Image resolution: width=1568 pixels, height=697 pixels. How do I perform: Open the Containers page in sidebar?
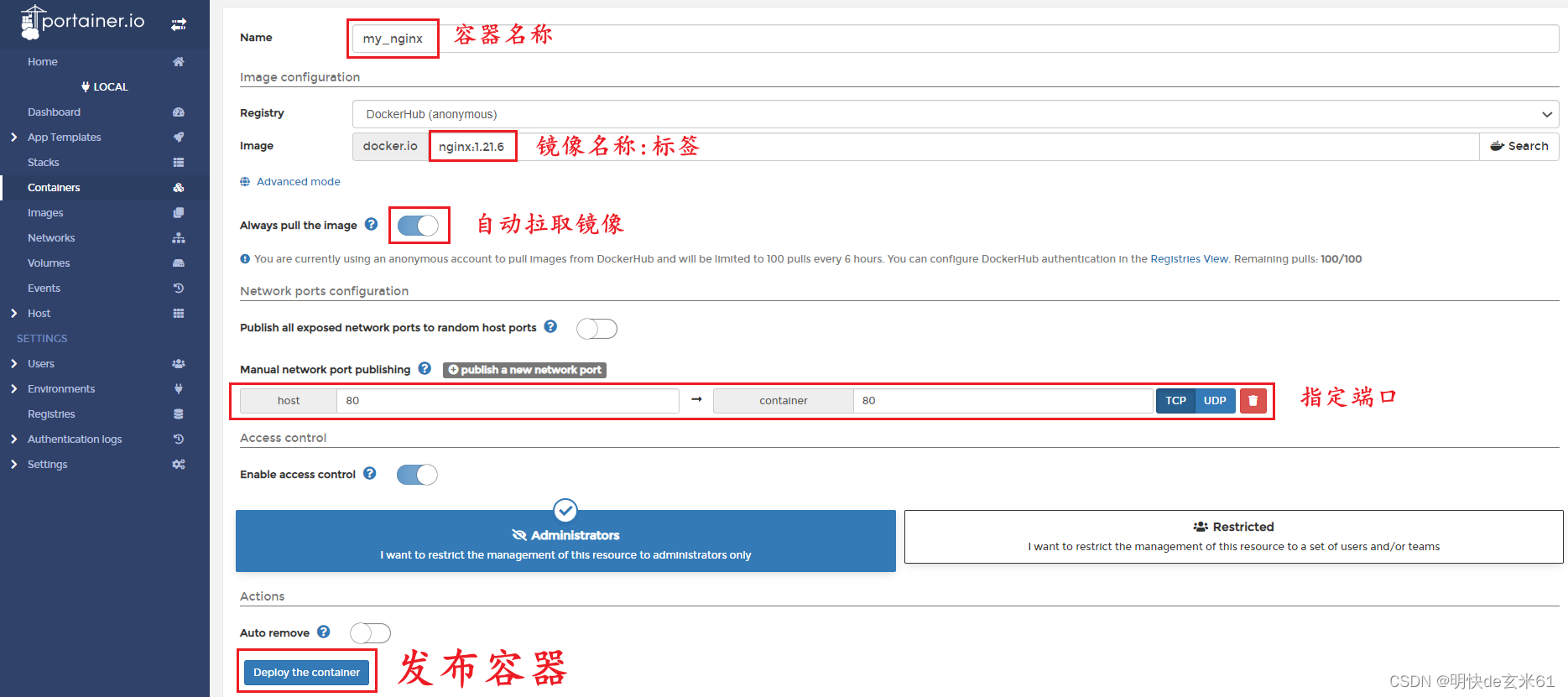54,187
